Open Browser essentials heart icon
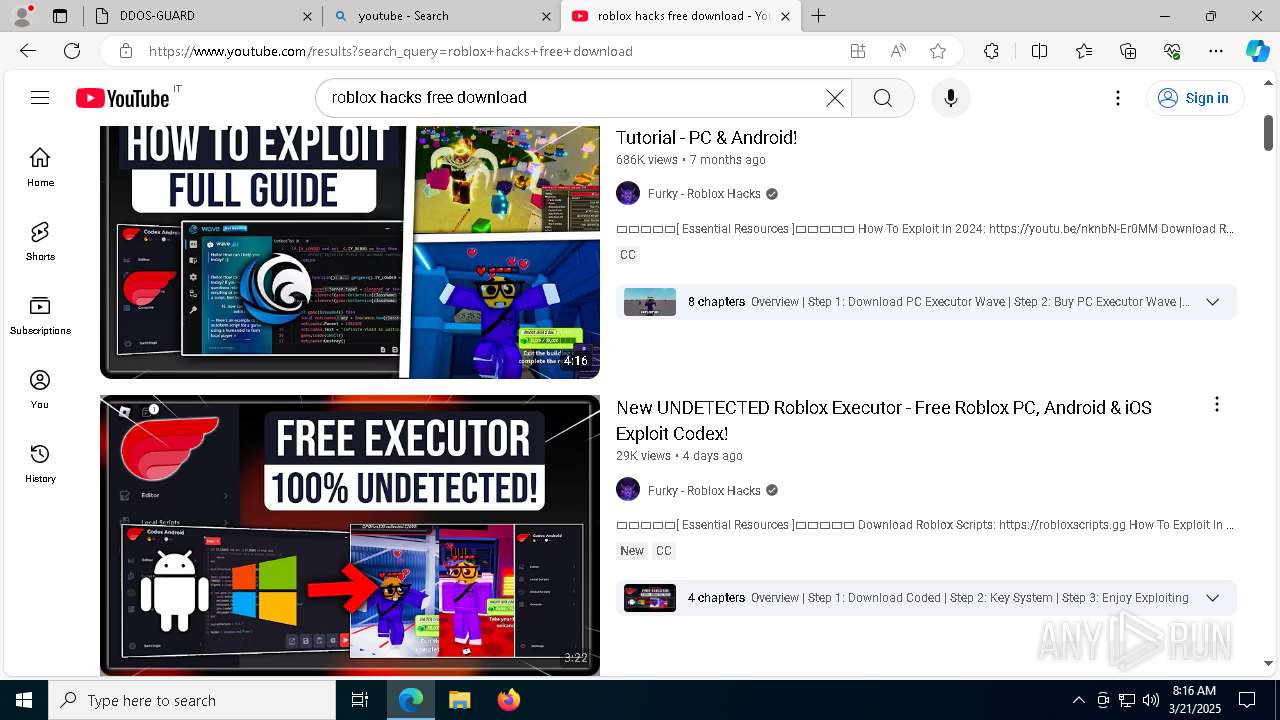Viewport: 1280px width, 720px height. (1172, 51)
